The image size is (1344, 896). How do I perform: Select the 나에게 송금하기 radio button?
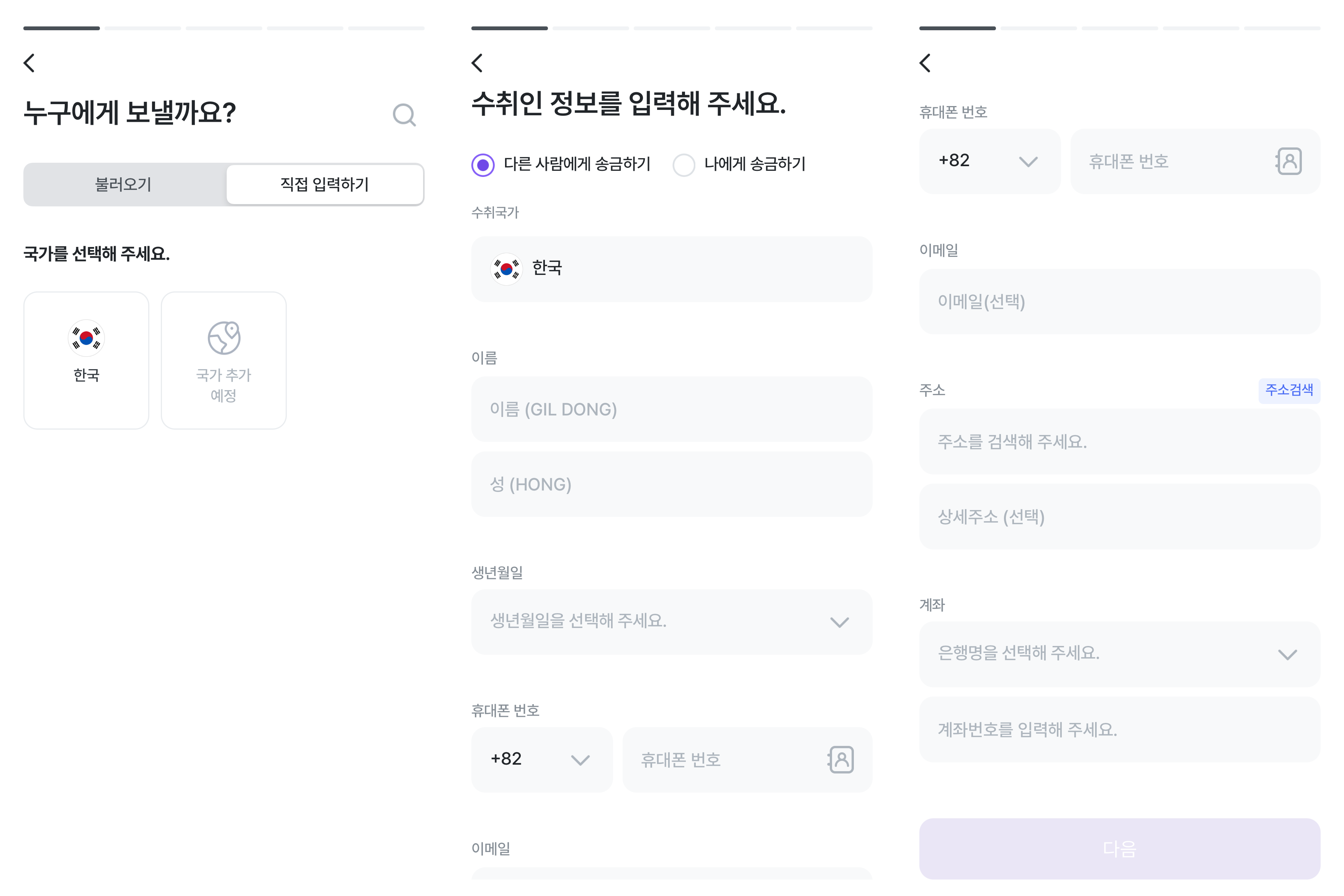683,165
